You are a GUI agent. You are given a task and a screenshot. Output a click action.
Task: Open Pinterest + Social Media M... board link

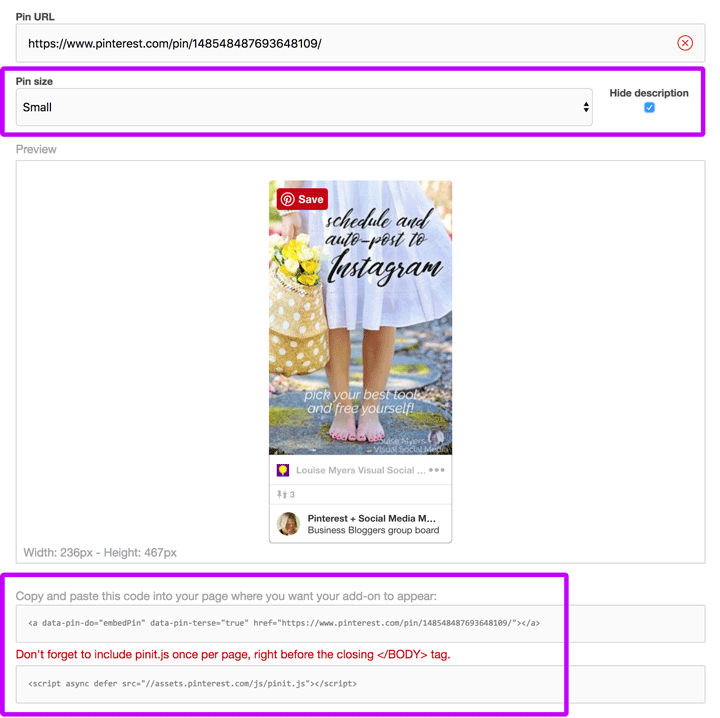pyautogui.click(x=371, y=518)
